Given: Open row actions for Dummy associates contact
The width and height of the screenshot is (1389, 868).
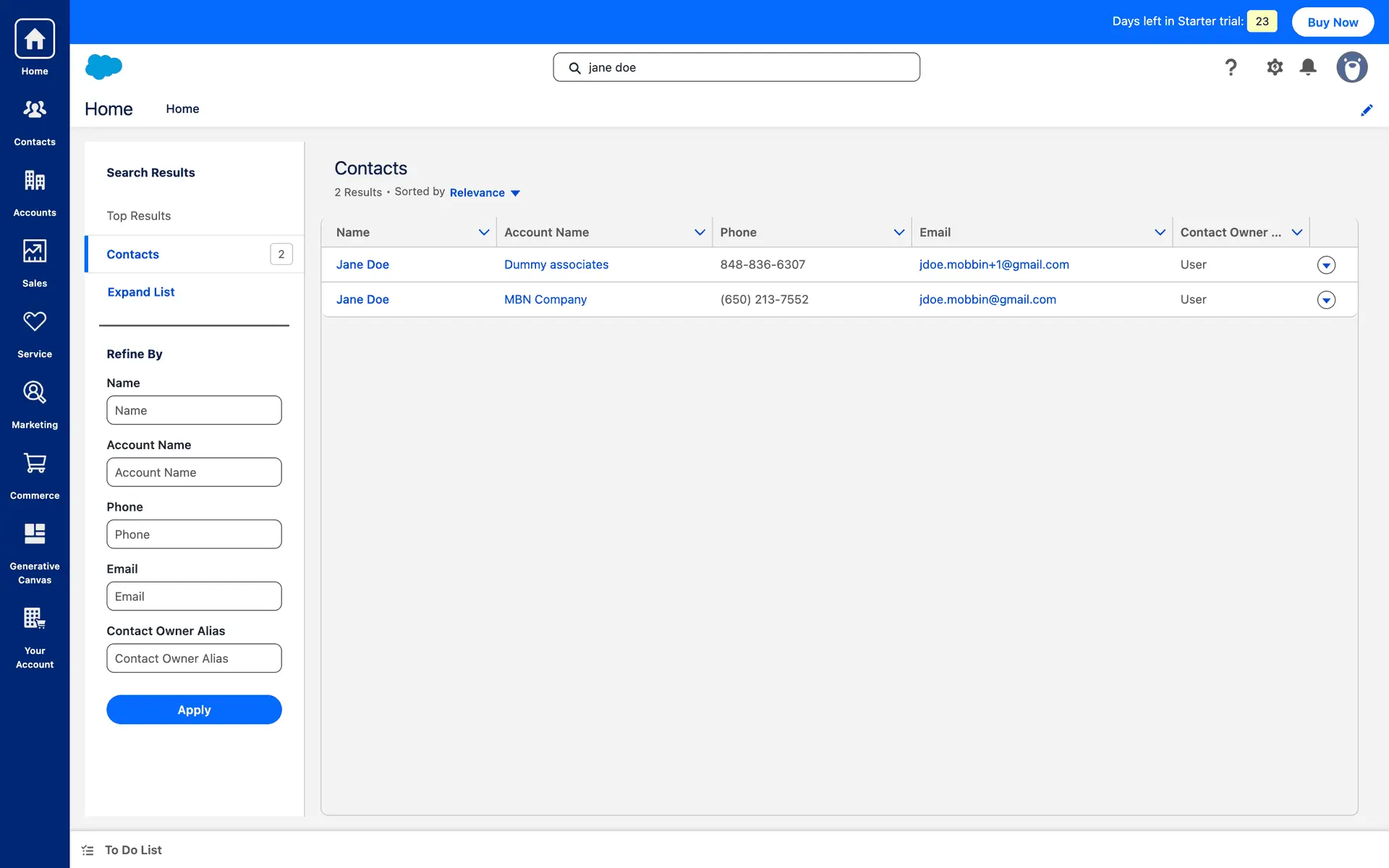Looking at the screenshot, I should (x=1325, y=265).
